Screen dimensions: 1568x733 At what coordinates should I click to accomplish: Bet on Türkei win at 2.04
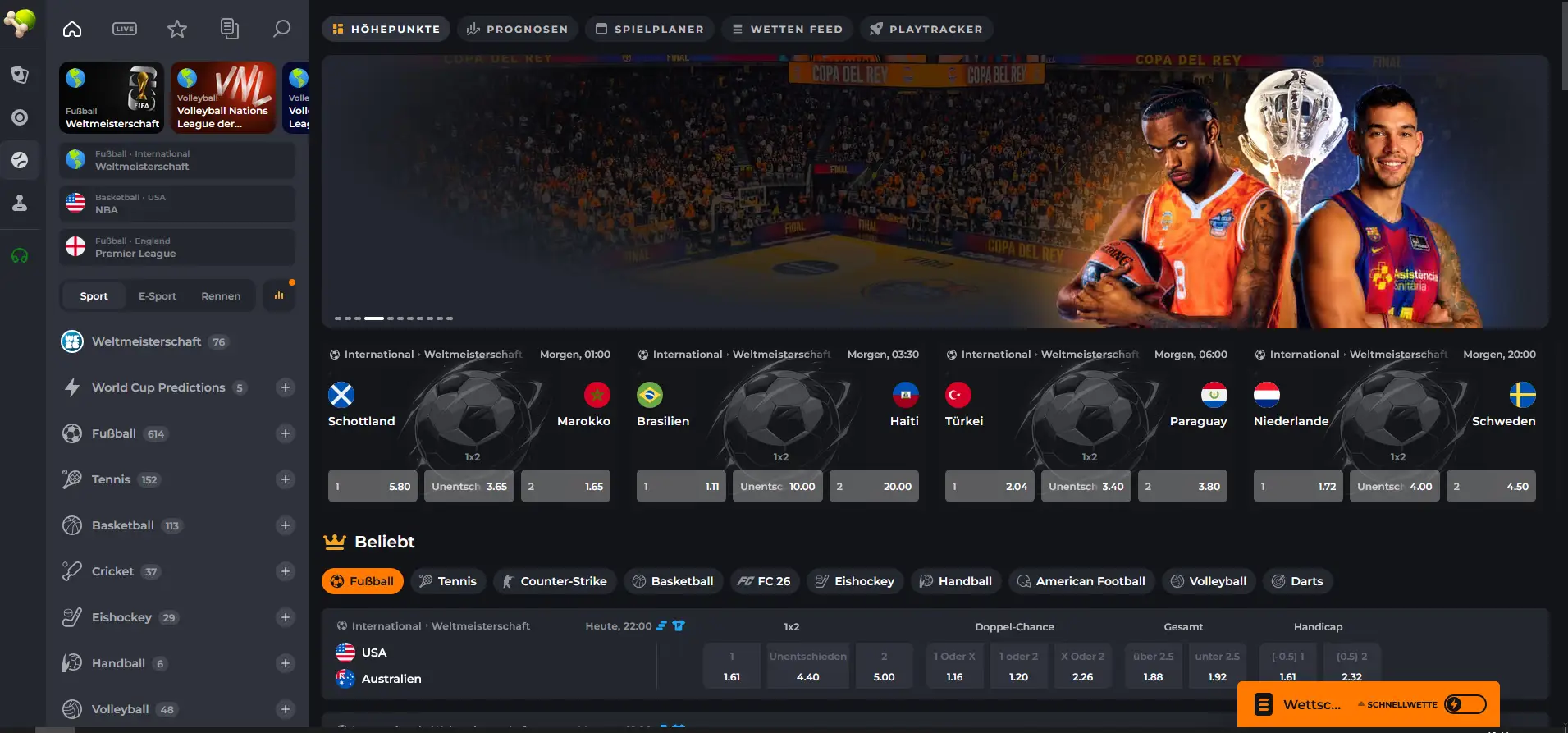pos(990,486)
